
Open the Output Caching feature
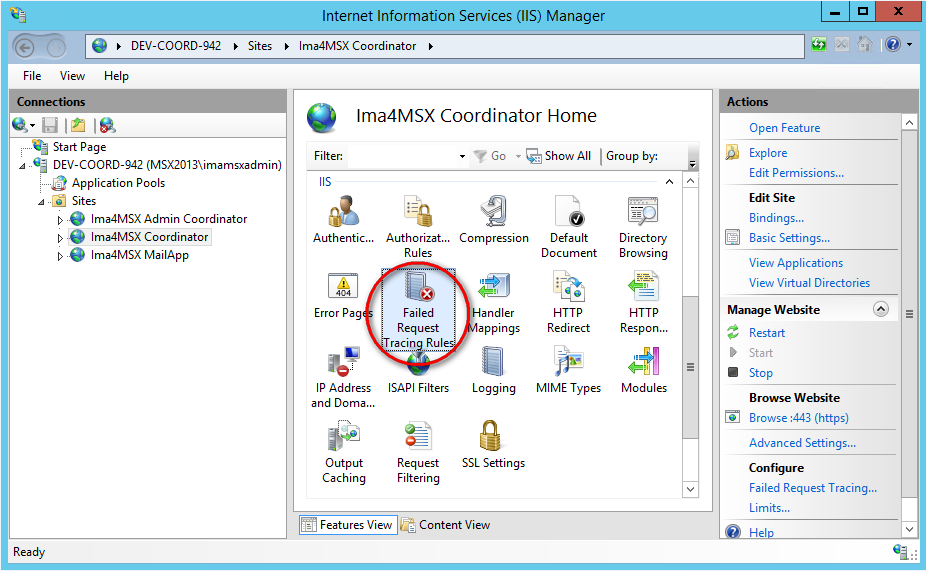point(344,452)
